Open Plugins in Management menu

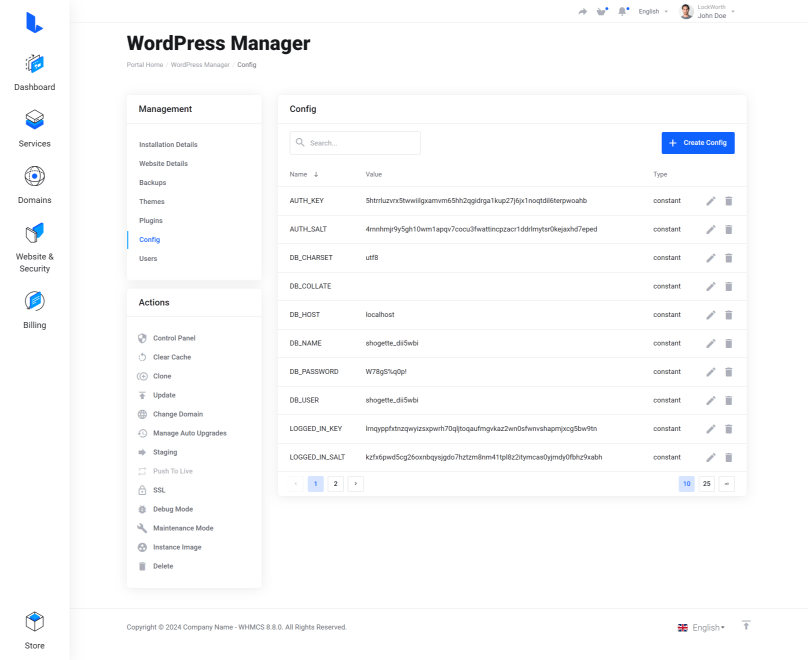(x=150, y=221)
